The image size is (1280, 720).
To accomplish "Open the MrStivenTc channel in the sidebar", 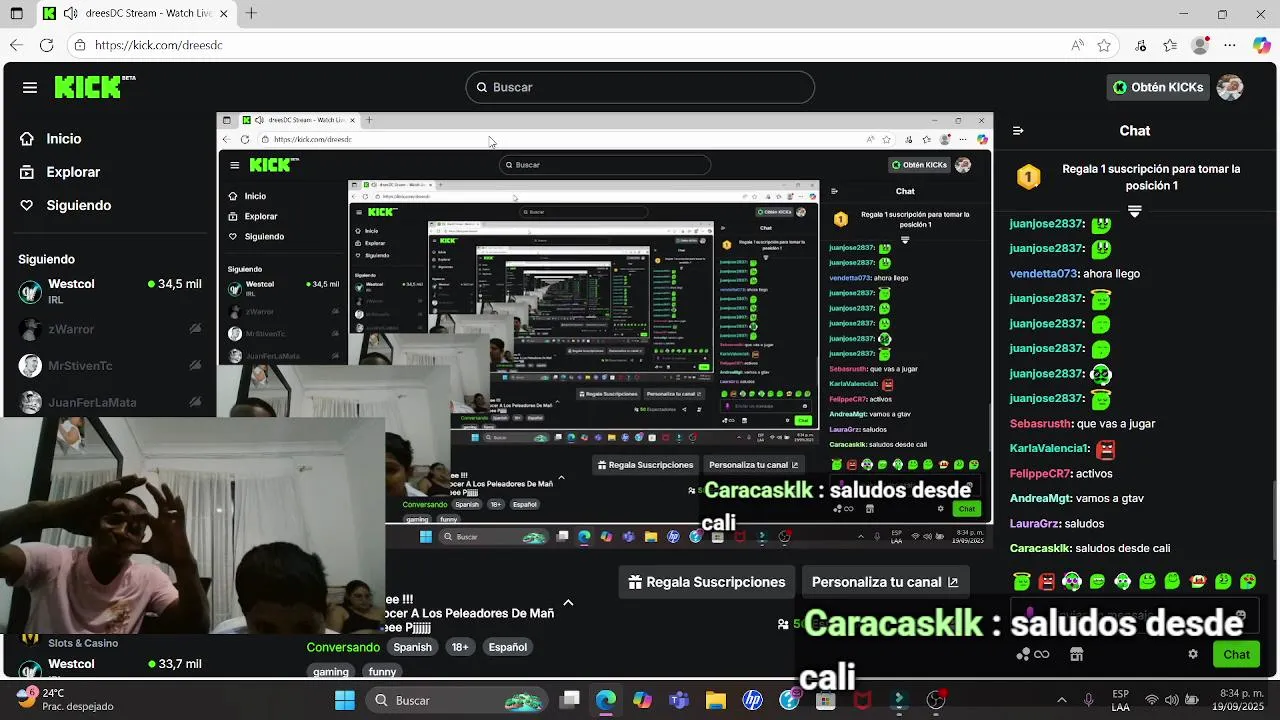I will pyautogui.click(x=108, y=366).
